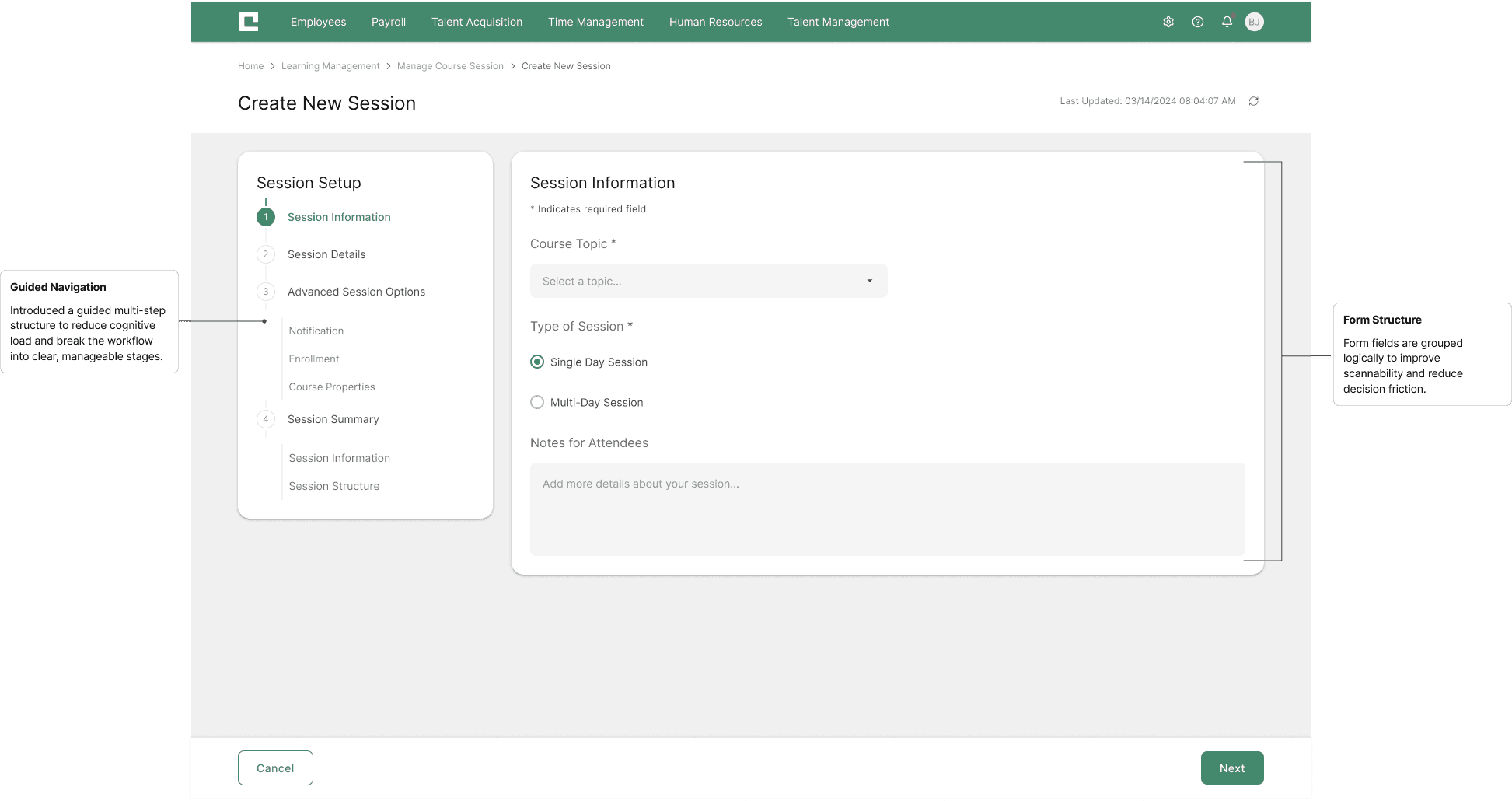Open the Talent Acquisition menu

click(x=477, y=22)
